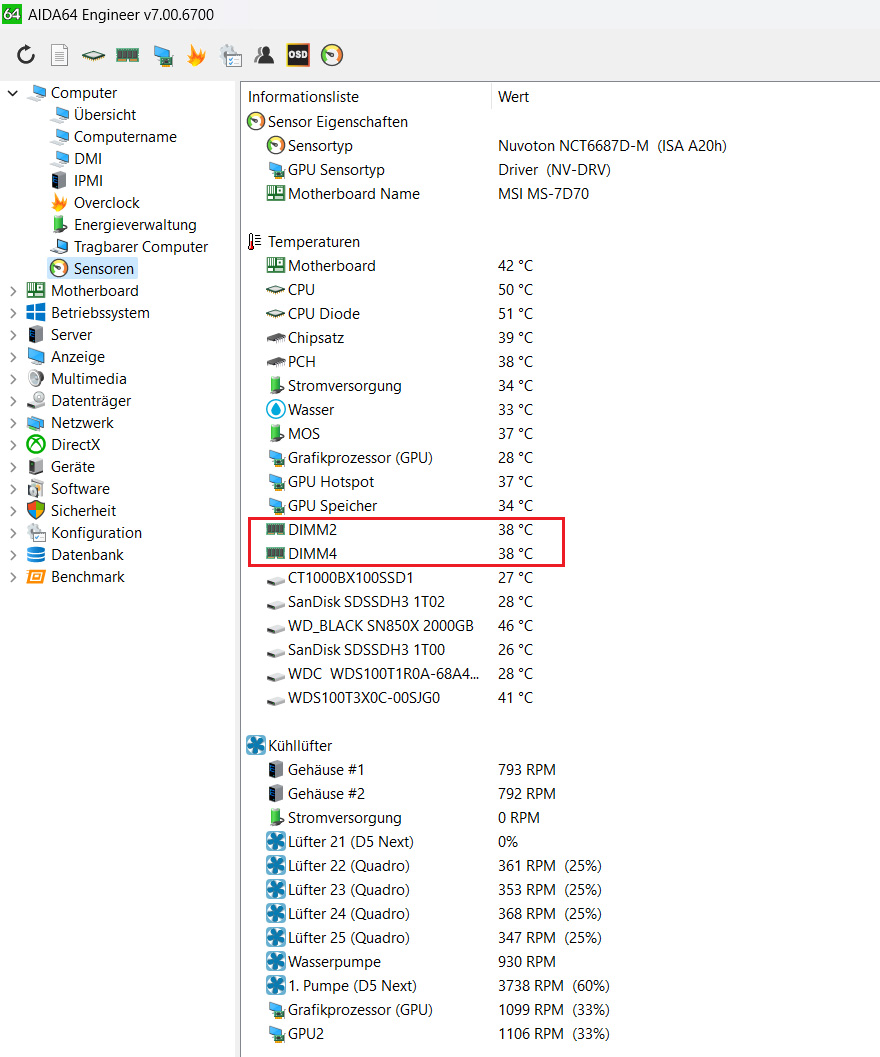Click the DIMM2 memory module icon
Viewport: 880px width, 1057px height.
coord(276,530)
